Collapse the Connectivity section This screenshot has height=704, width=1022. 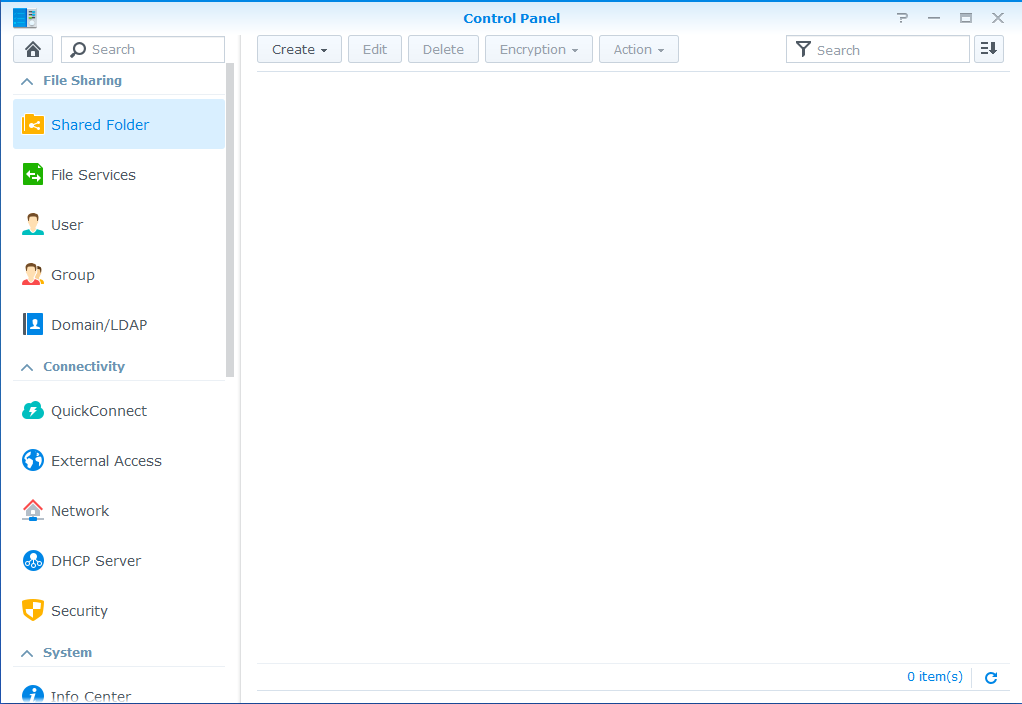pyautogui.click(x=27, y=366)
